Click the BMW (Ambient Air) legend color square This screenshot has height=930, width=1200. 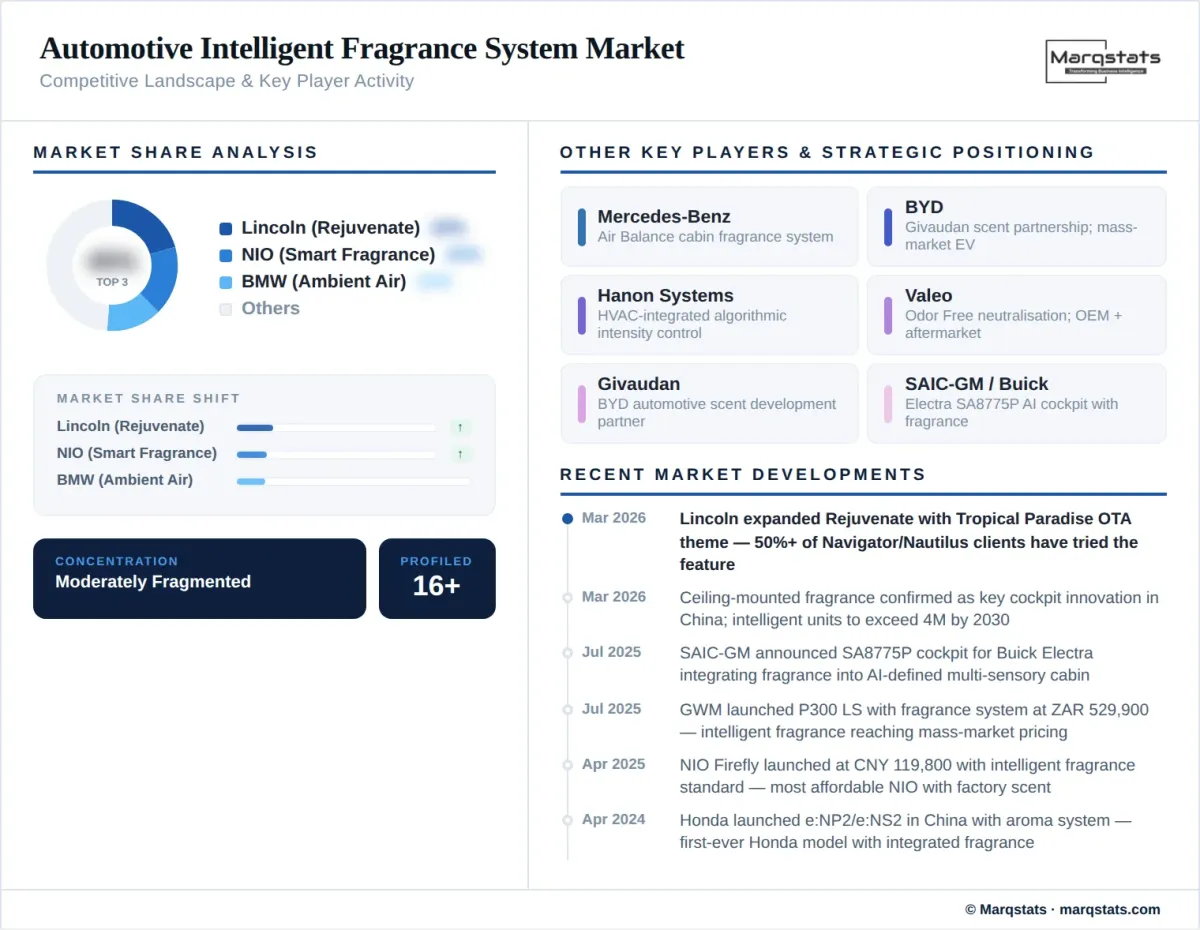[x=225, y=282]
